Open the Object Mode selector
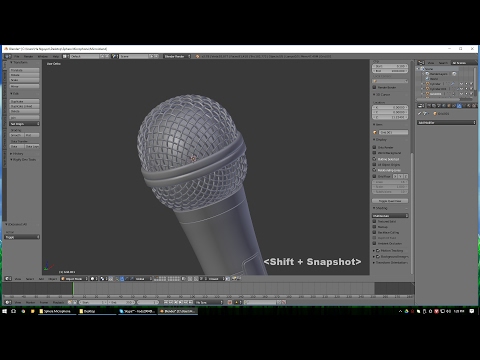This screenshot has height=360, width=480. [x=74, y=279]
